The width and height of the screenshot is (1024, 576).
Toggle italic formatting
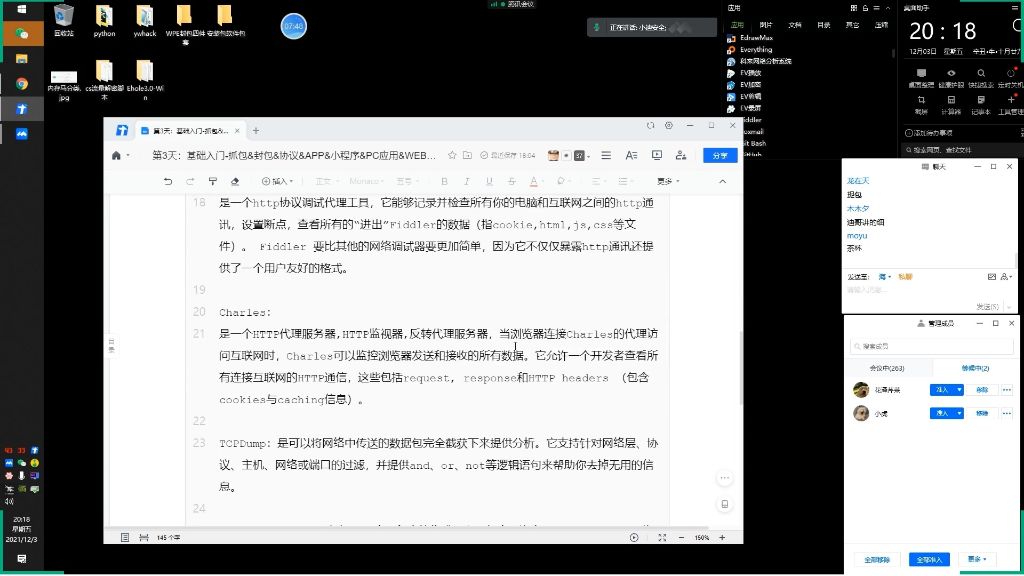tap(466, 181)
